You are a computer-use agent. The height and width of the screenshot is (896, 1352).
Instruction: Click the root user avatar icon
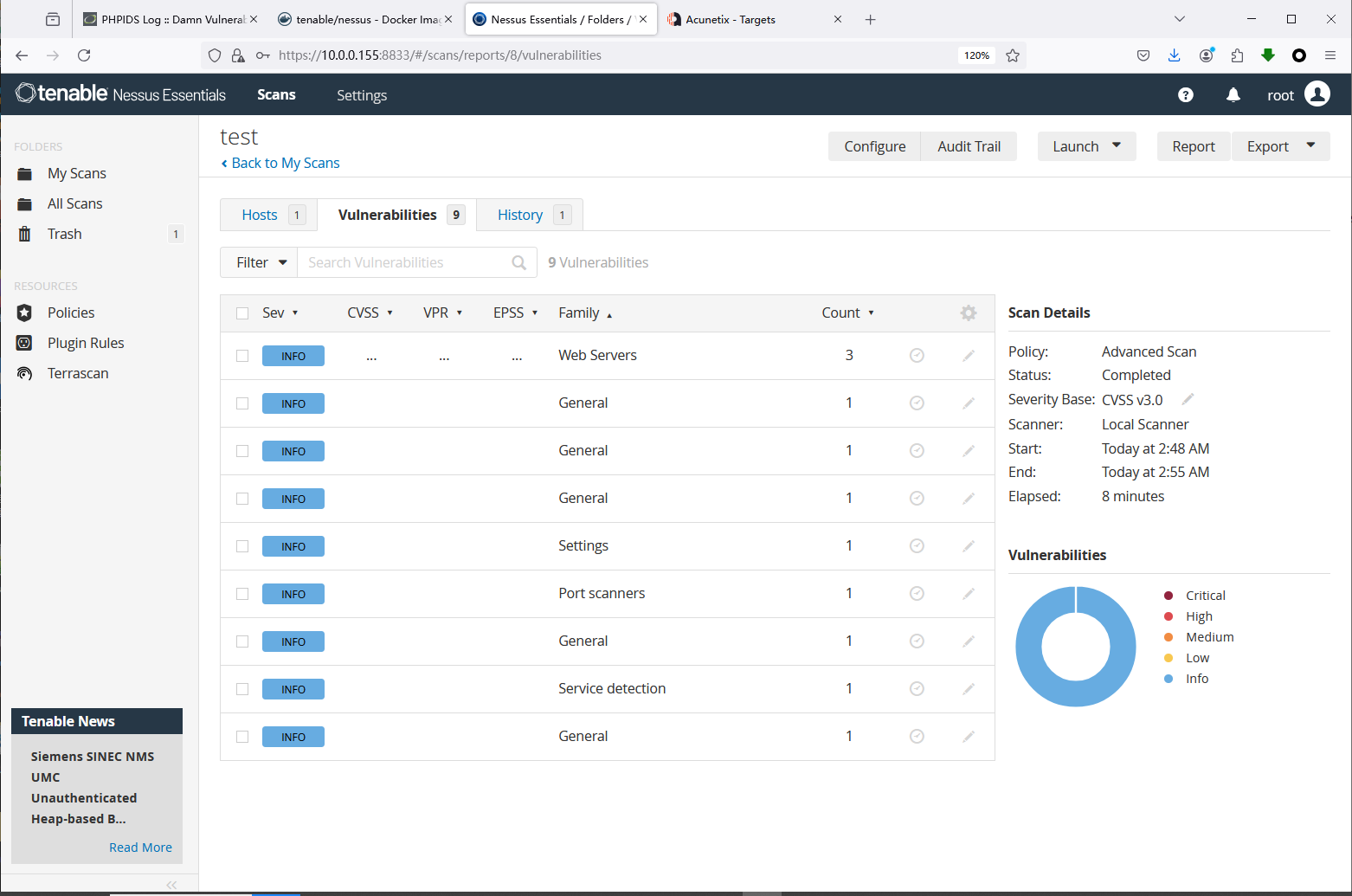(1317, 93)
